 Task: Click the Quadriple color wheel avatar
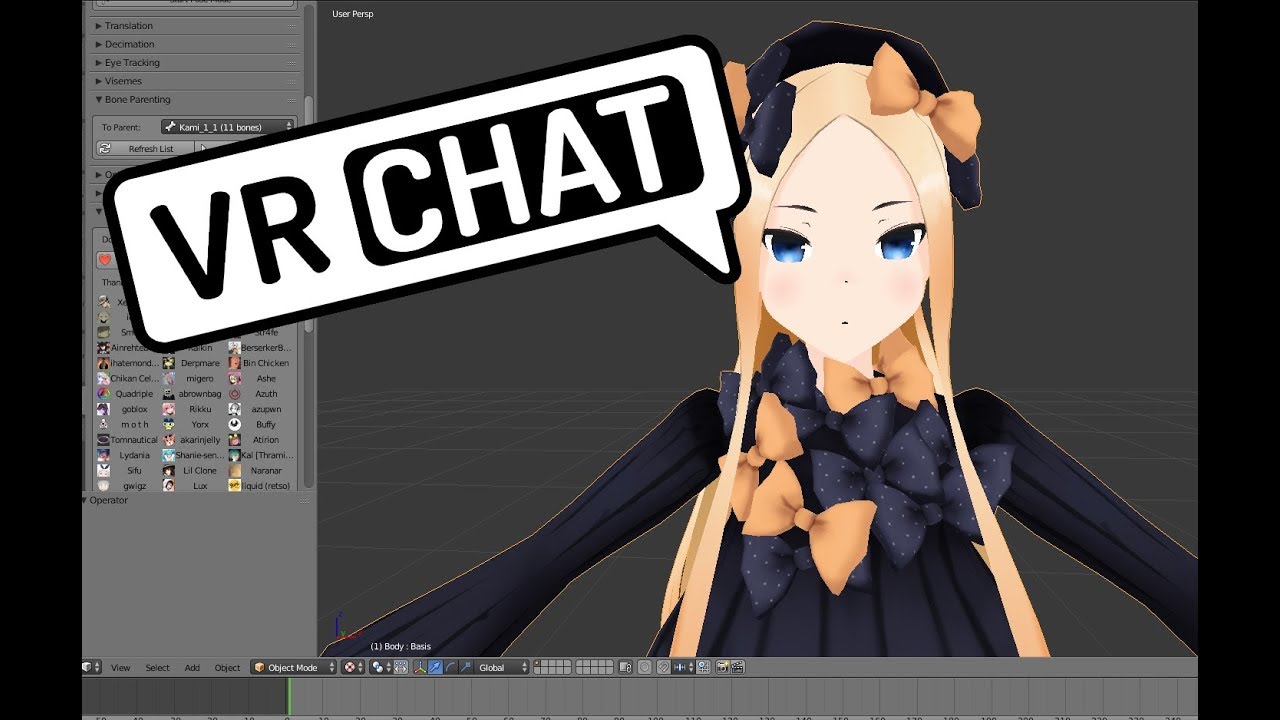[104, 394]
